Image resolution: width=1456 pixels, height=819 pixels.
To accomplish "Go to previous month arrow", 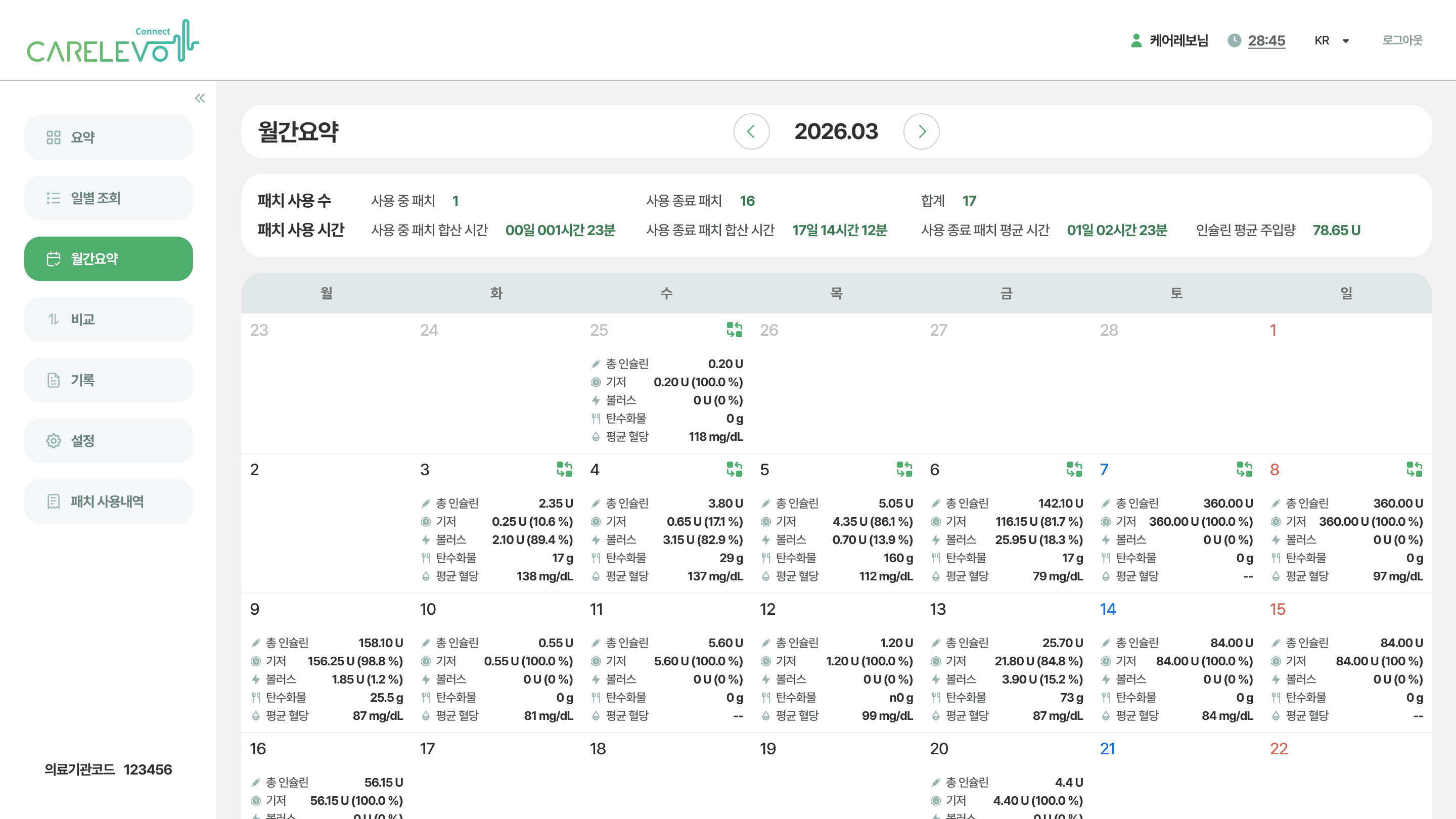I will [x=751, y=131].
